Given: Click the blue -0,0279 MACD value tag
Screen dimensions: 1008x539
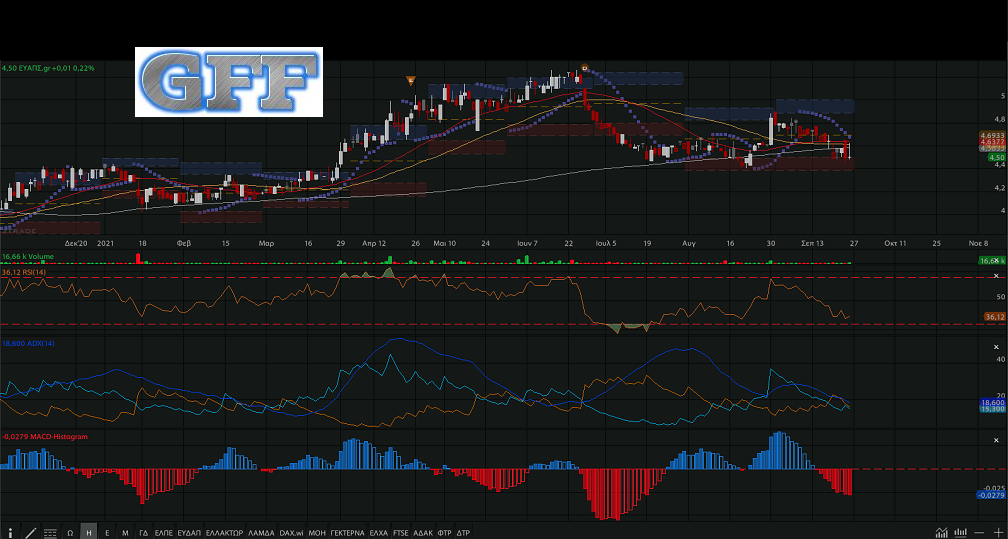Looking at the screenshot, I should click(x=991, y=495).
